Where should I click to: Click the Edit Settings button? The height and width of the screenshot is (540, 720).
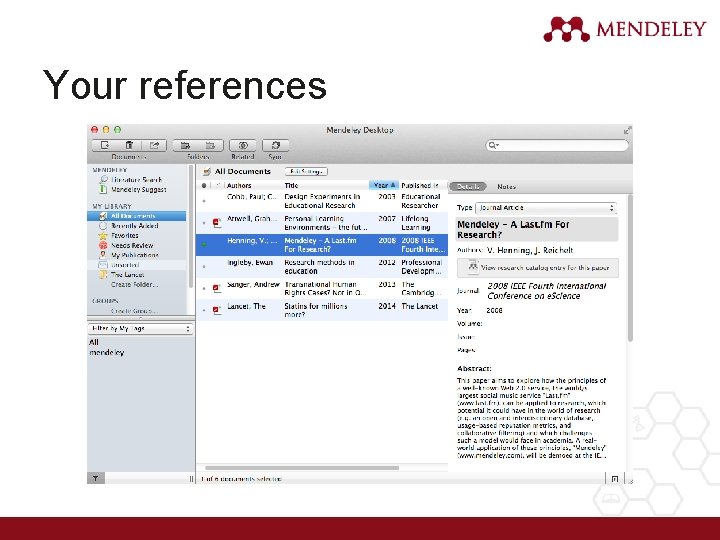306,171
